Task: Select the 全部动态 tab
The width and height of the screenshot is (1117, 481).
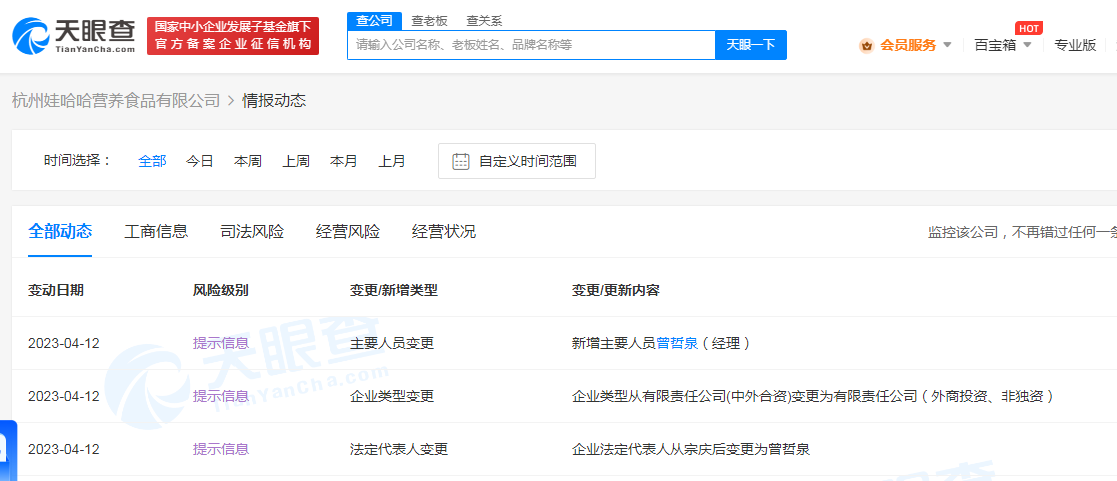Action: (x=60, y=231)
